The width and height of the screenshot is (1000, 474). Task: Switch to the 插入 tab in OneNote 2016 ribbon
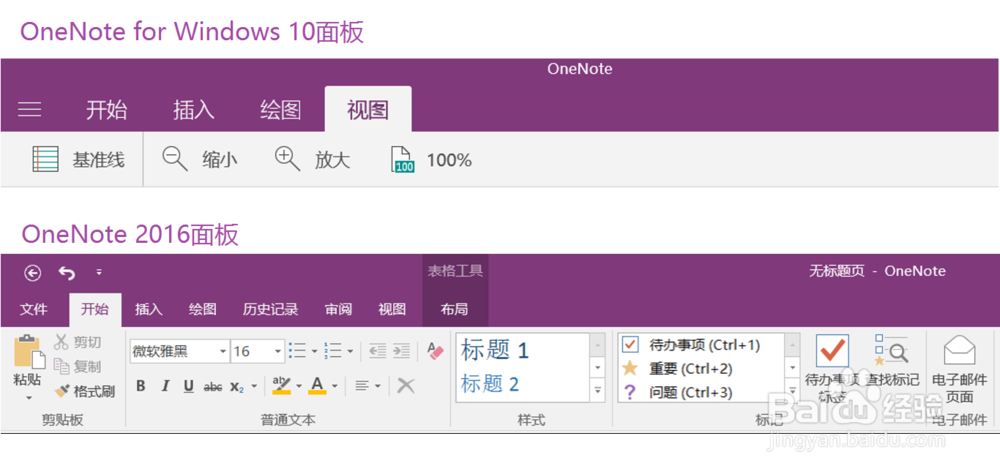149,309
